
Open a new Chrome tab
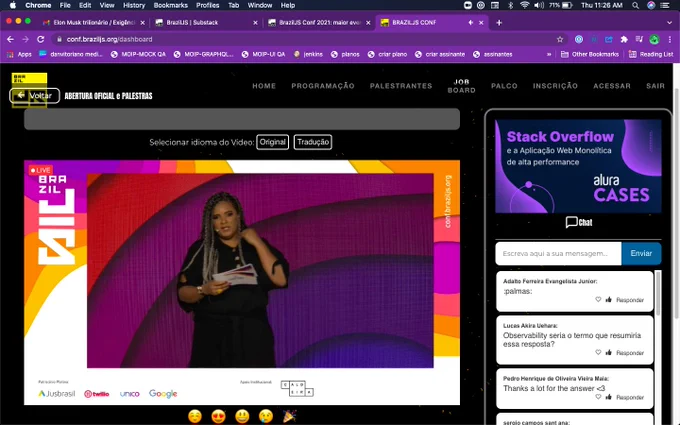tap(499, 23)
